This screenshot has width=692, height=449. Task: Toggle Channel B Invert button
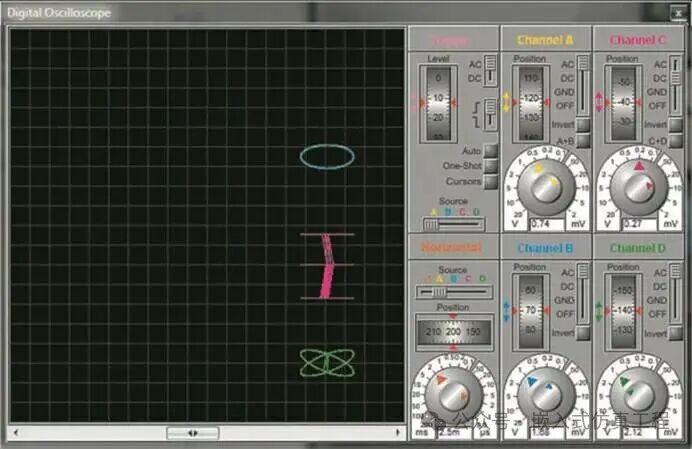pos(583,333)
